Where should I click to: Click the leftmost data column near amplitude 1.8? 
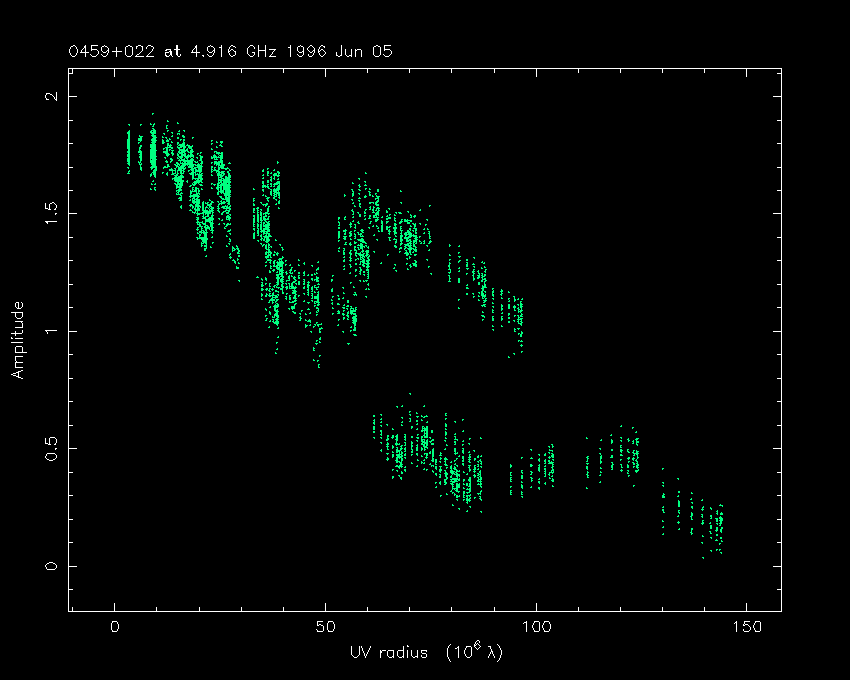[128, 150]
